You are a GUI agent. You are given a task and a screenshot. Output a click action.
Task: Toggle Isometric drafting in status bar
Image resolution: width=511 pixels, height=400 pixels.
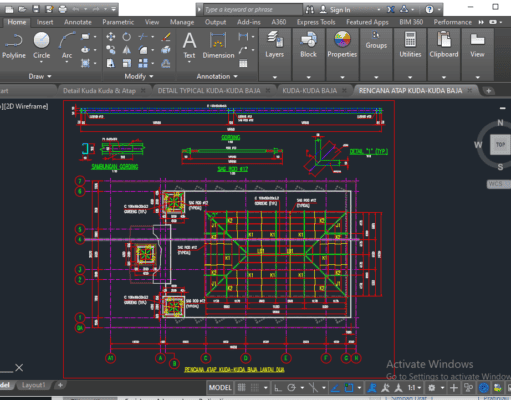[x=313, y=387]
